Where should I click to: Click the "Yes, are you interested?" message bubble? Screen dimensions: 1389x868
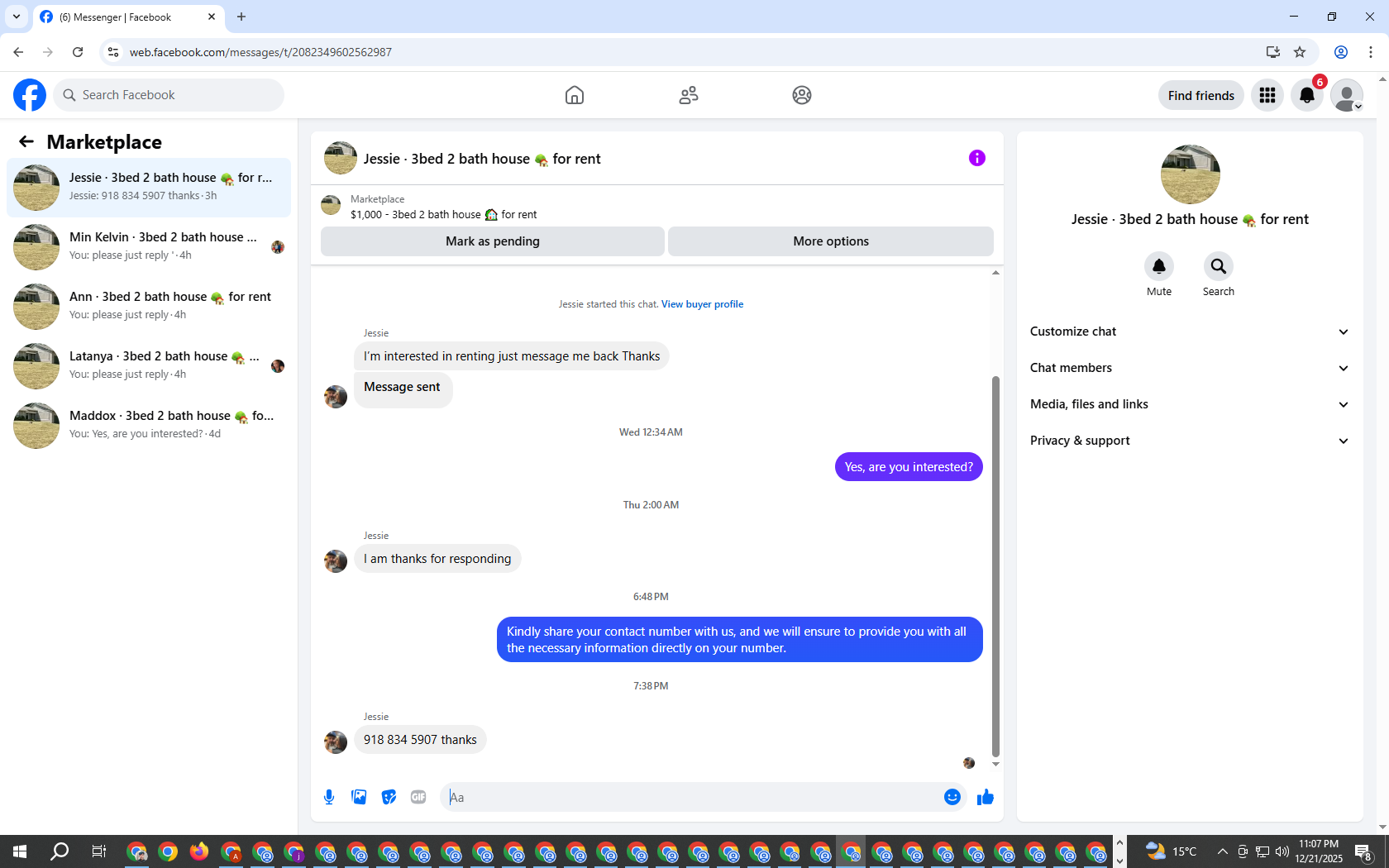909,467
